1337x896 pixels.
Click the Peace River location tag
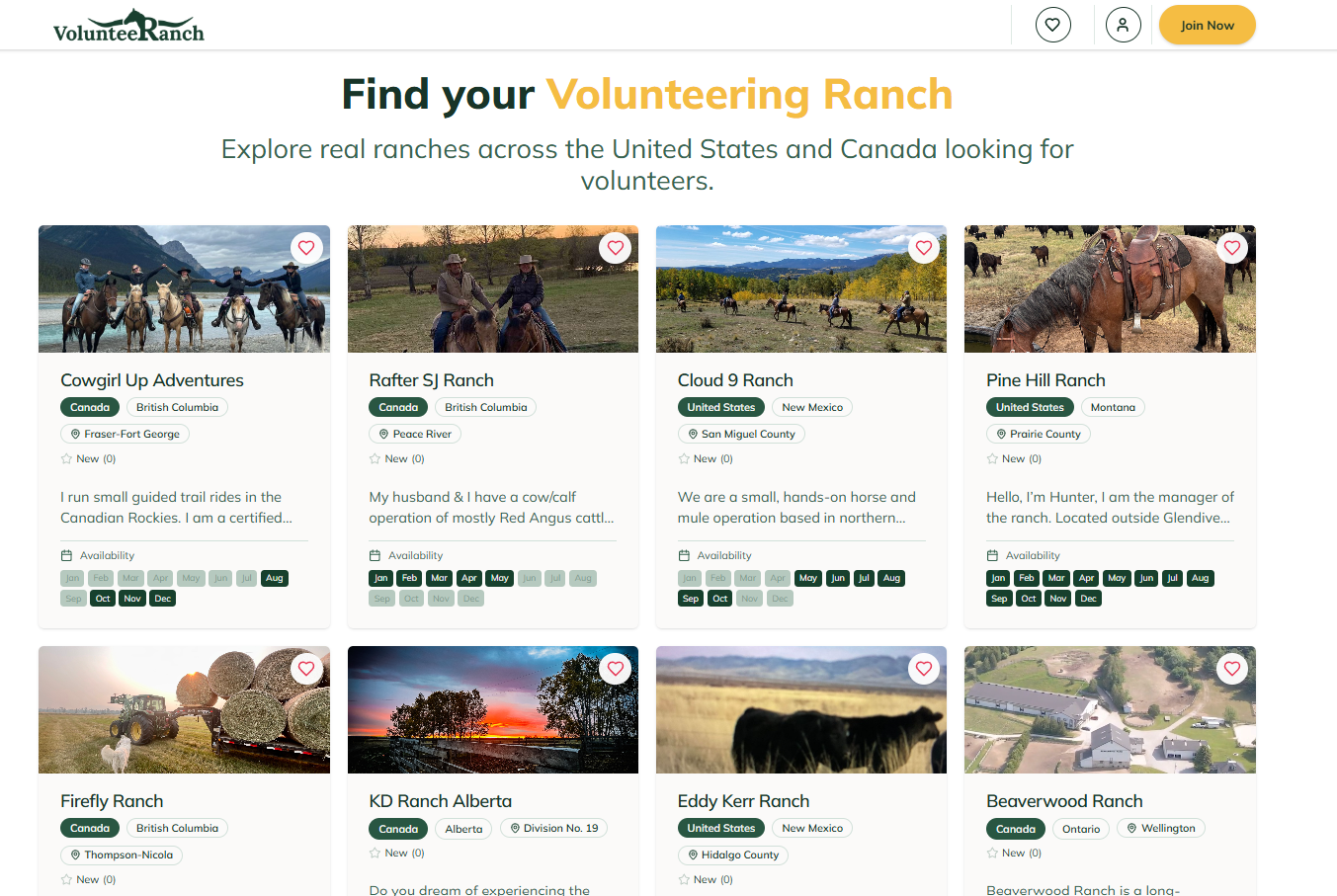pyautogui.click(x=415, y=434)
